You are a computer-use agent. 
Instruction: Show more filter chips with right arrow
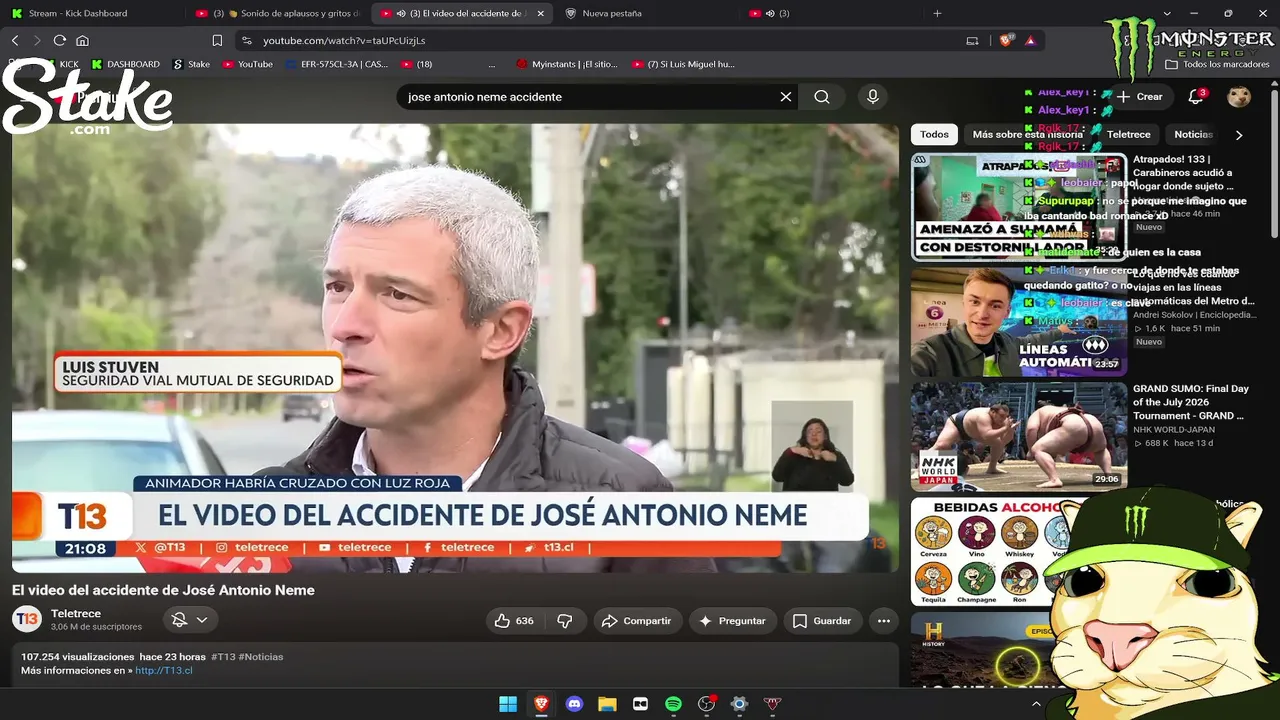[x=1239, y=135]
